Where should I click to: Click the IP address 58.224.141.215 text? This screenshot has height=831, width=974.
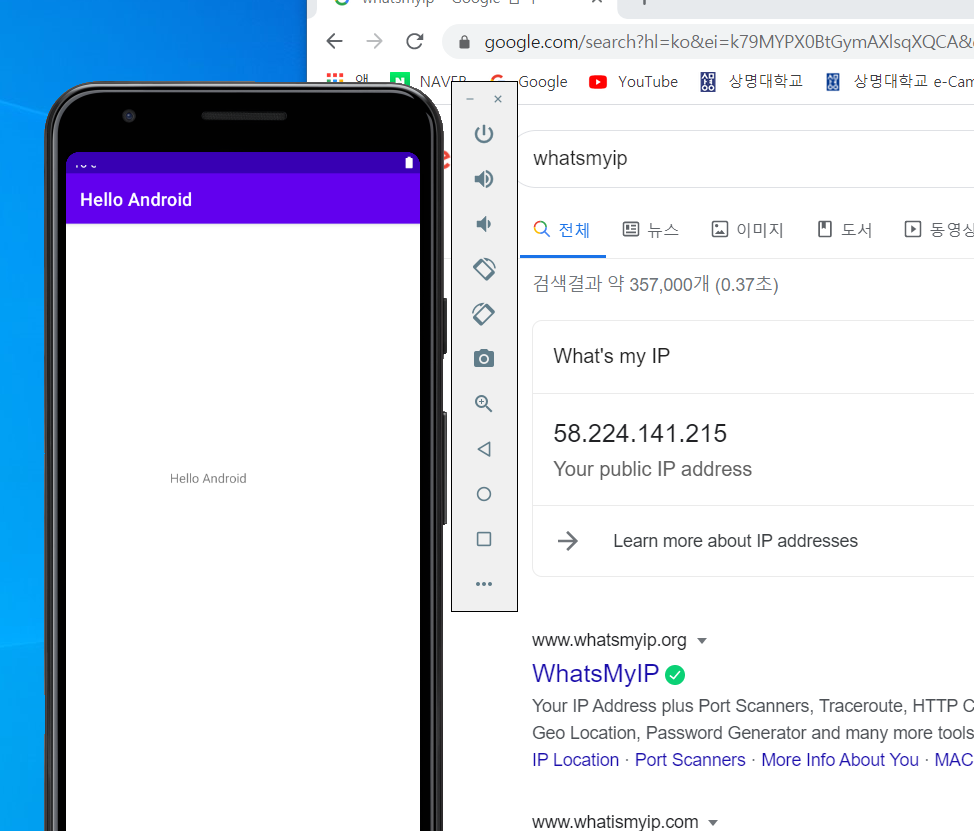(x=640, y=434)
